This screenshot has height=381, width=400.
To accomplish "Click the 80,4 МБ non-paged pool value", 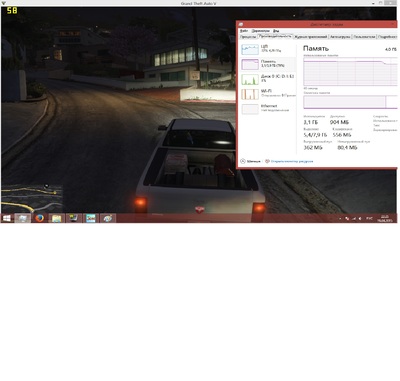I will [347, 147].
